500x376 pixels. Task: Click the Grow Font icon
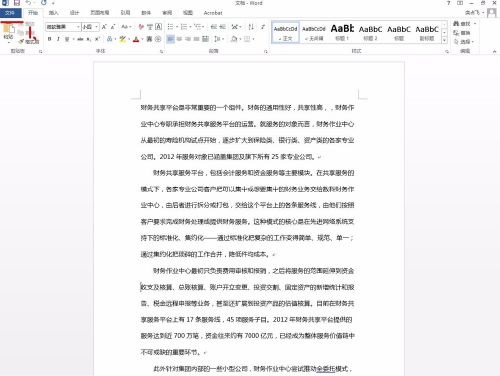(x=104, y=27)
